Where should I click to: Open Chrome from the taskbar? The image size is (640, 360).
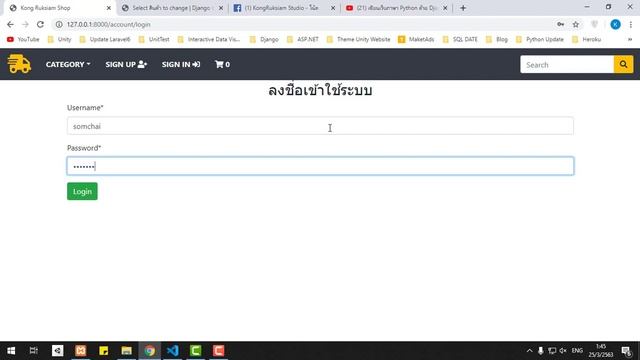[x=149, y=351]
